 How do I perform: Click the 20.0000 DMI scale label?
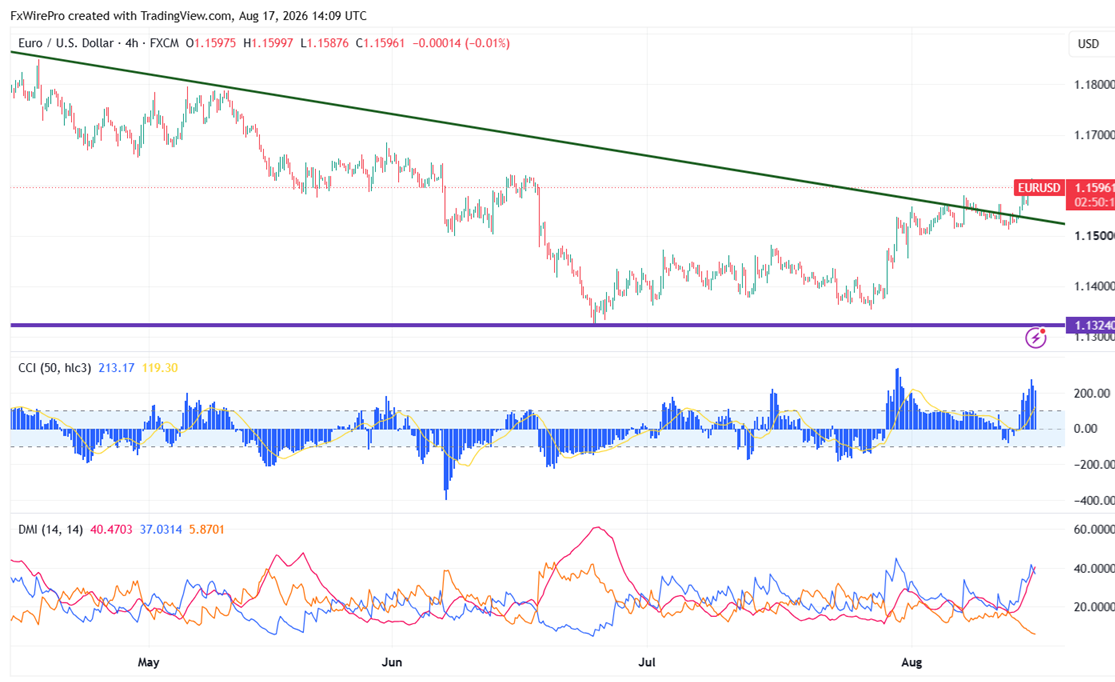(x=1094, y=607)
